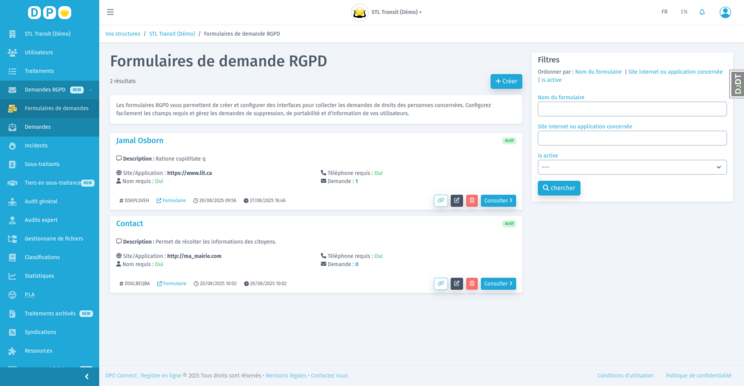This screenshot has height=386, width=744.
Task: Click the P.I.A sidebar icon
Action: (x=12, y=294)
